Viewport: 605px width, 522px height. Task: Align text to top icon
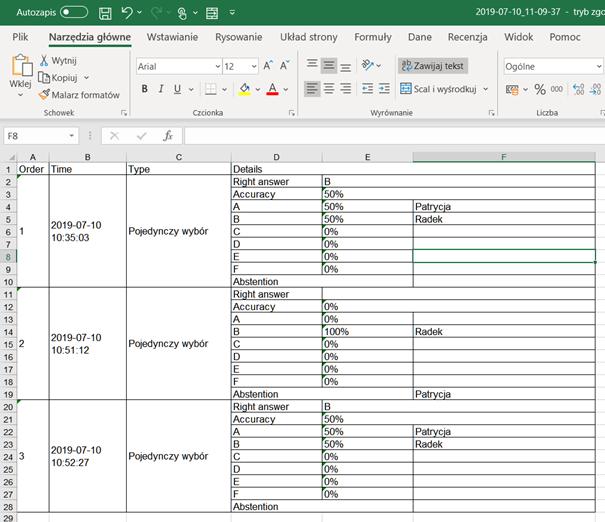coord(312,64)
